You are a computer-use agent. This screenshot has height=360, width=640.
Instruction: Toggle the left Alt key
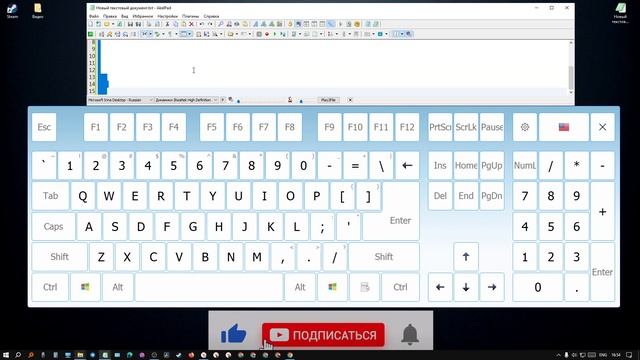coord(118,287)
